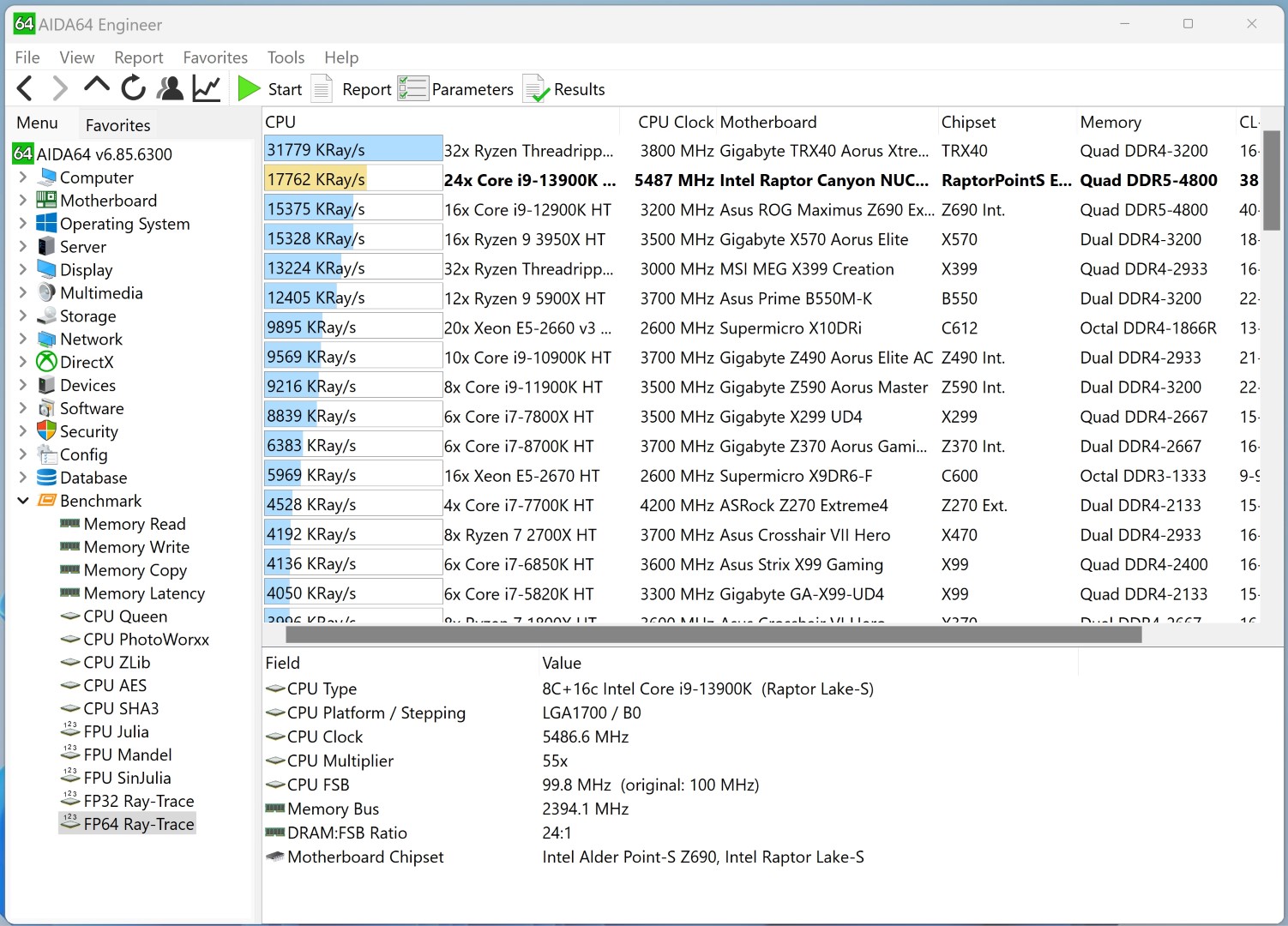Select the Multimedia speaker icon

46,293
